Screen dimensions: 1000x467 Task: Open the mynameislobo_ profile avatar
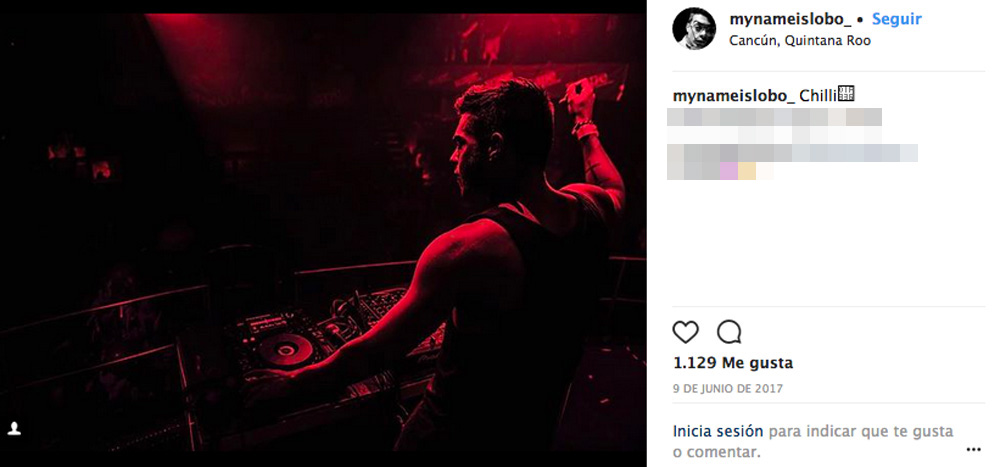[693, 29]
